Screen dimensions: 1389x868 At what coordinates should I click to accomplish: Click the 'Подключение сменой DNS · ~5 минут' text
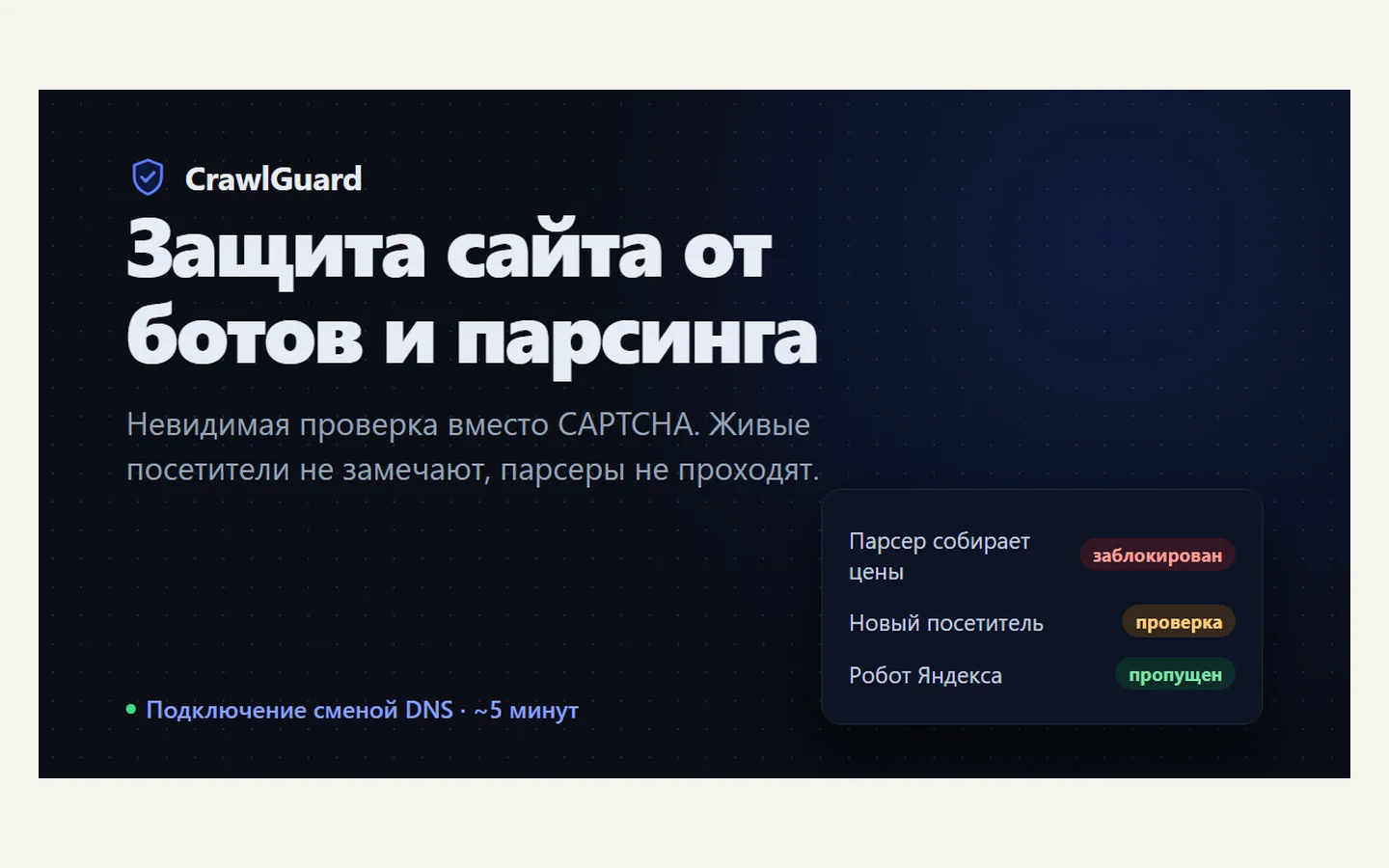click(362, 710)
